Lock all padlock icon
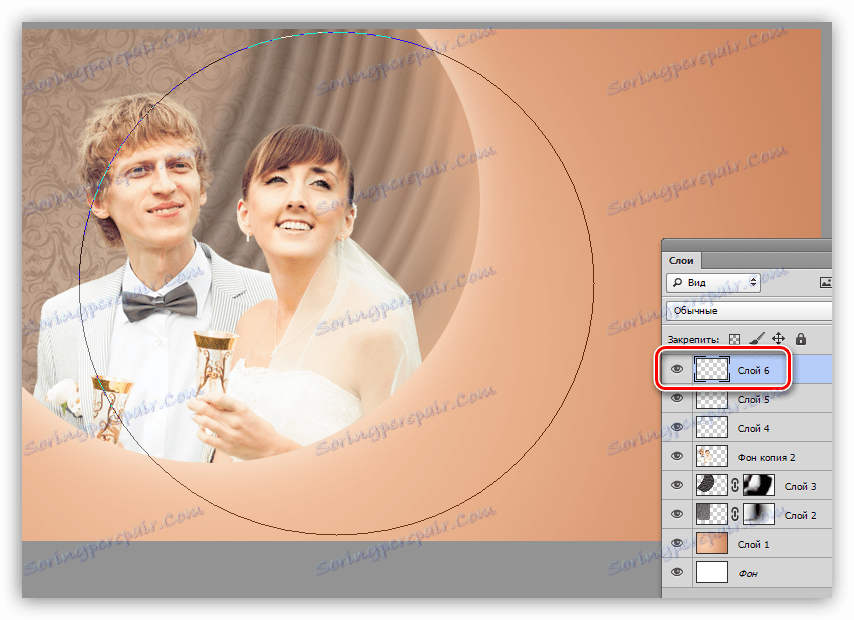Screen dimensions: 854x620 pos(801,339)
